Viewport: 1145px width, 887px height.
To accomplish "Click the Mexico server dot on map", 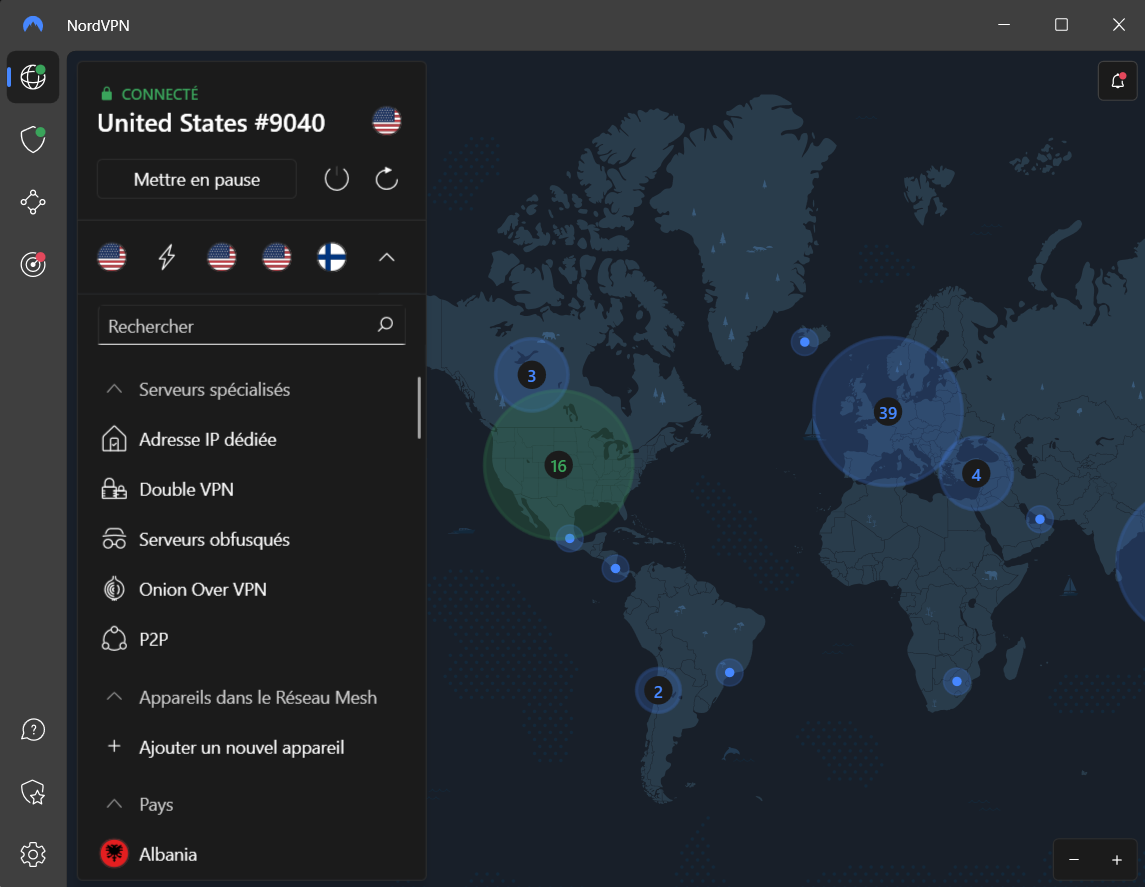I will (x=570, y=538).
